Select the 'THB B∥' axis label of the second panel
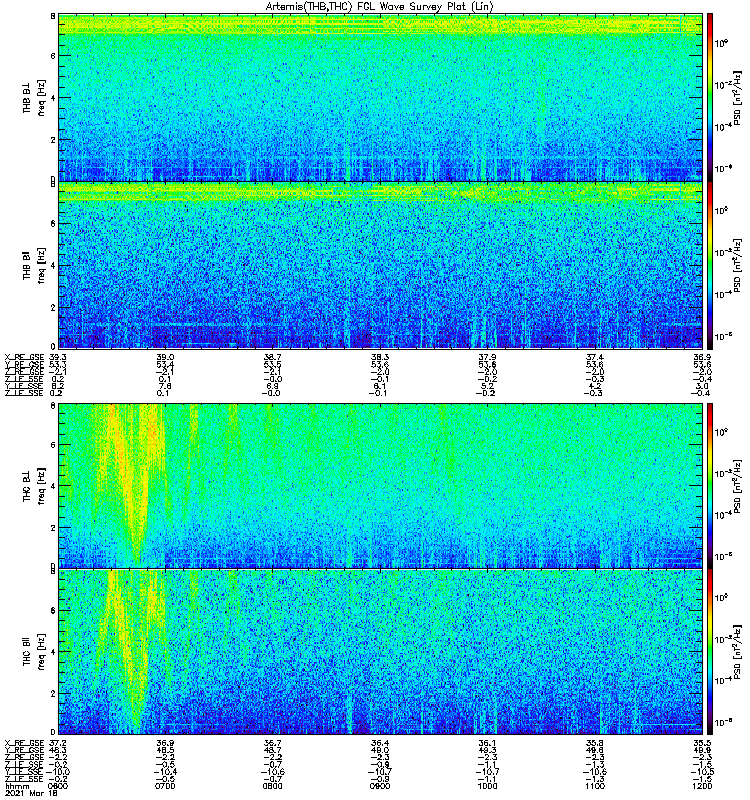Image resolution: width=750 pixels, height=800 pixels. [x=27, y=265]
